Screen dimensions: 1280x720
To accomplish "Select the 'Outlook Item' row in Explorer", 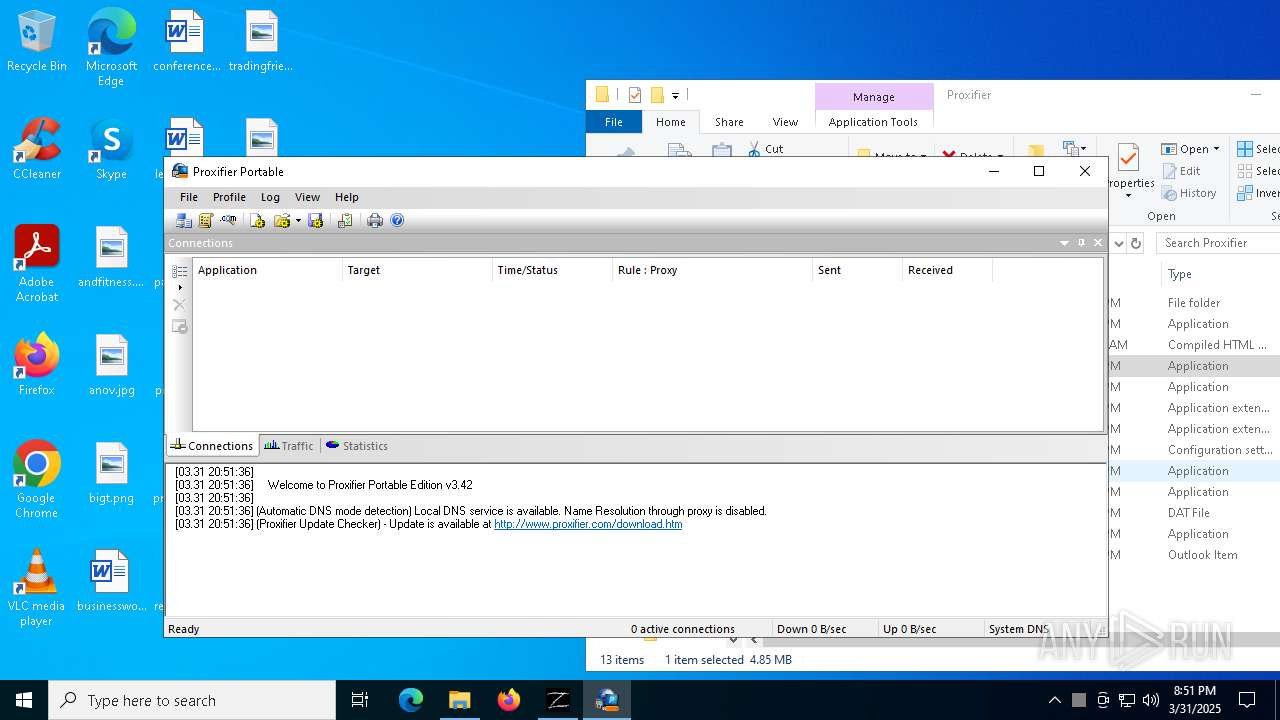I will pyautogui.click(x=1194, y=555).
